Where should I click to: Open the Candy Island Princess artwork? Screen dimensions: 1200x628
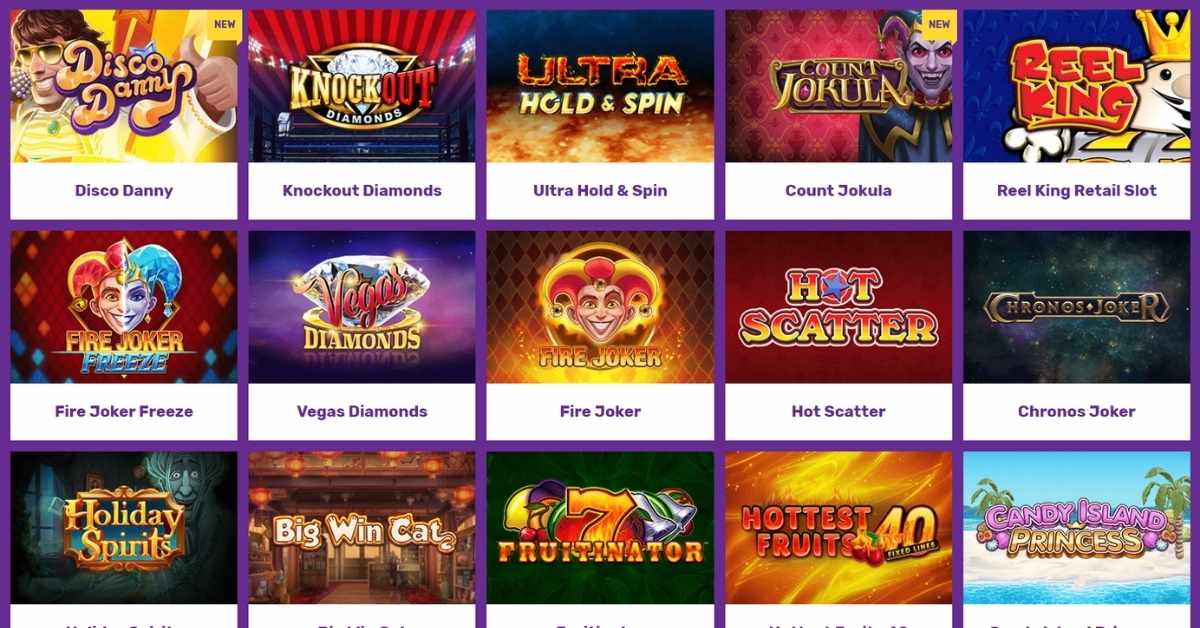pos(1077,528)
